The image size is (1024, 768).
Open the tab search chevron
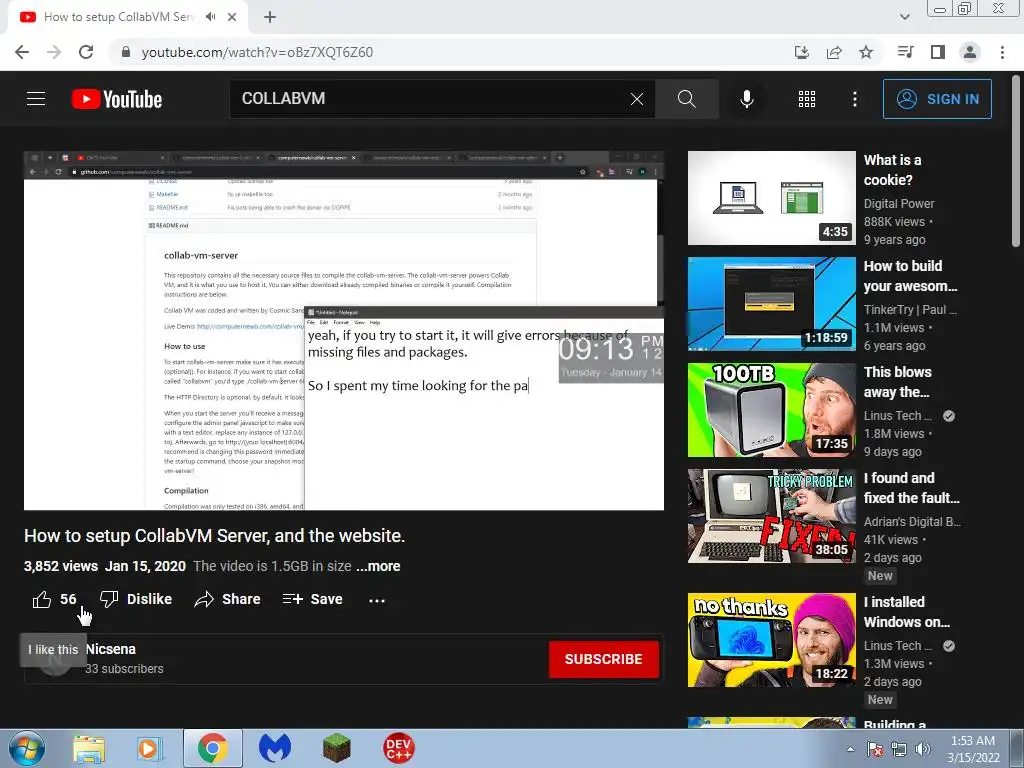pos(904,17)
